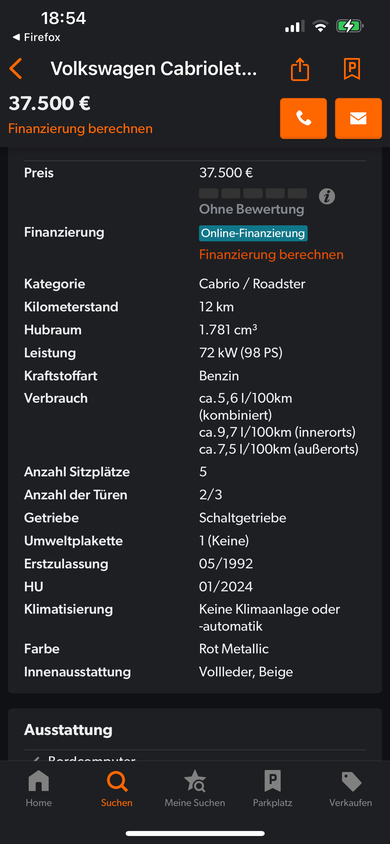Screen dimensions: 390x844
Task: Open the Meine Suchen tab
Action: pos(195,789)
